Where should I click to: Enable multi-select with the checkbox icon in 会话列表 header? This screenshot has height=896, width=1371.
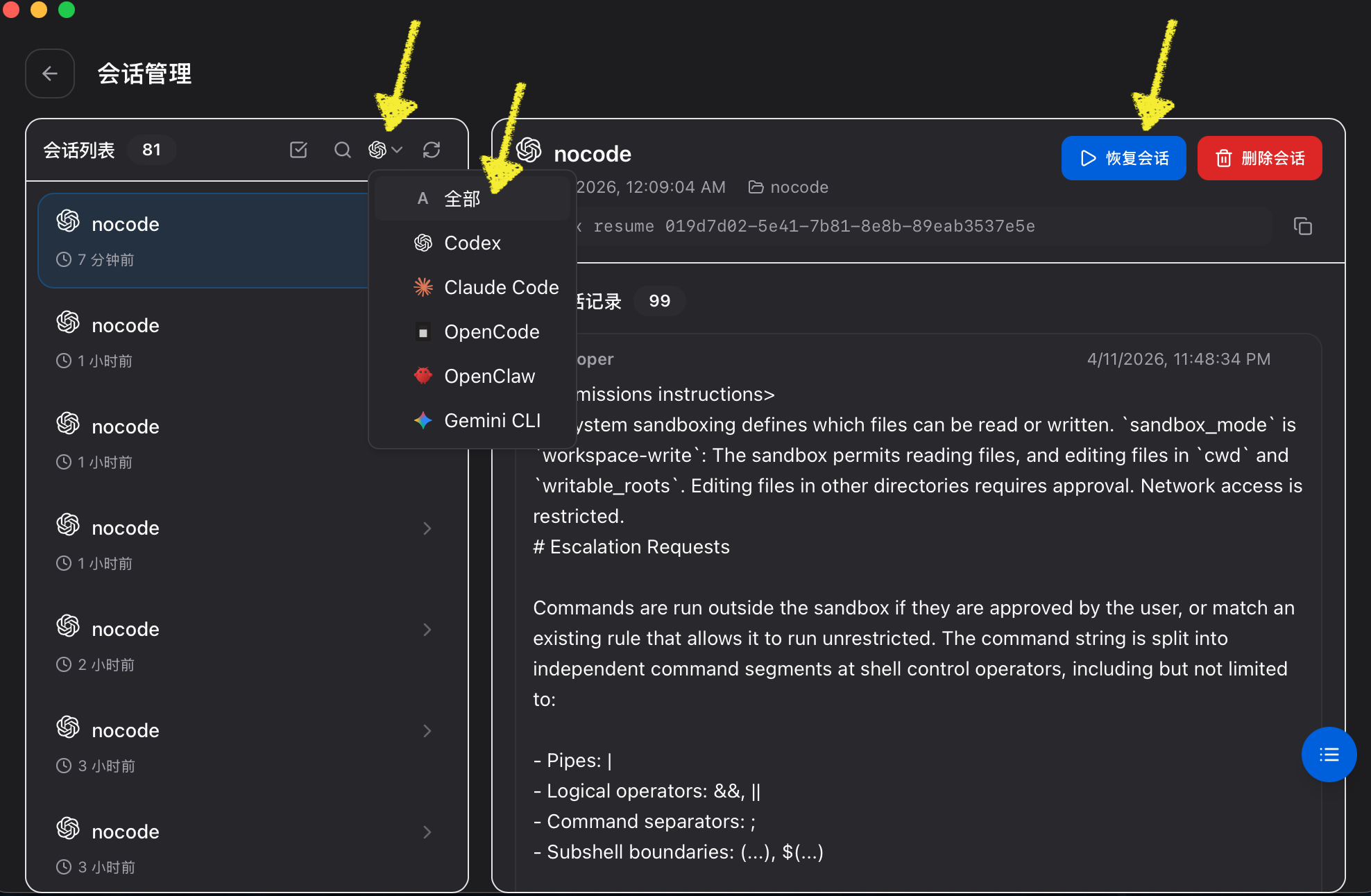[298, 150]
